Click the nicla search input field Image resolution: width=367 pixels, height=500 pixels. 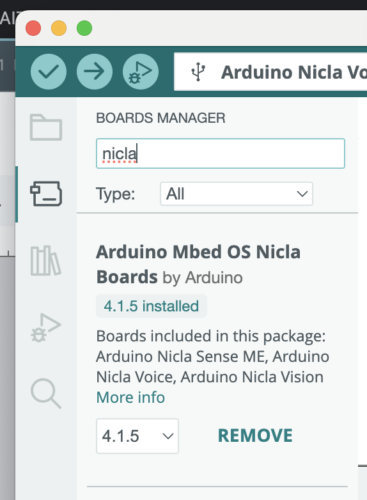click(220, 153)
